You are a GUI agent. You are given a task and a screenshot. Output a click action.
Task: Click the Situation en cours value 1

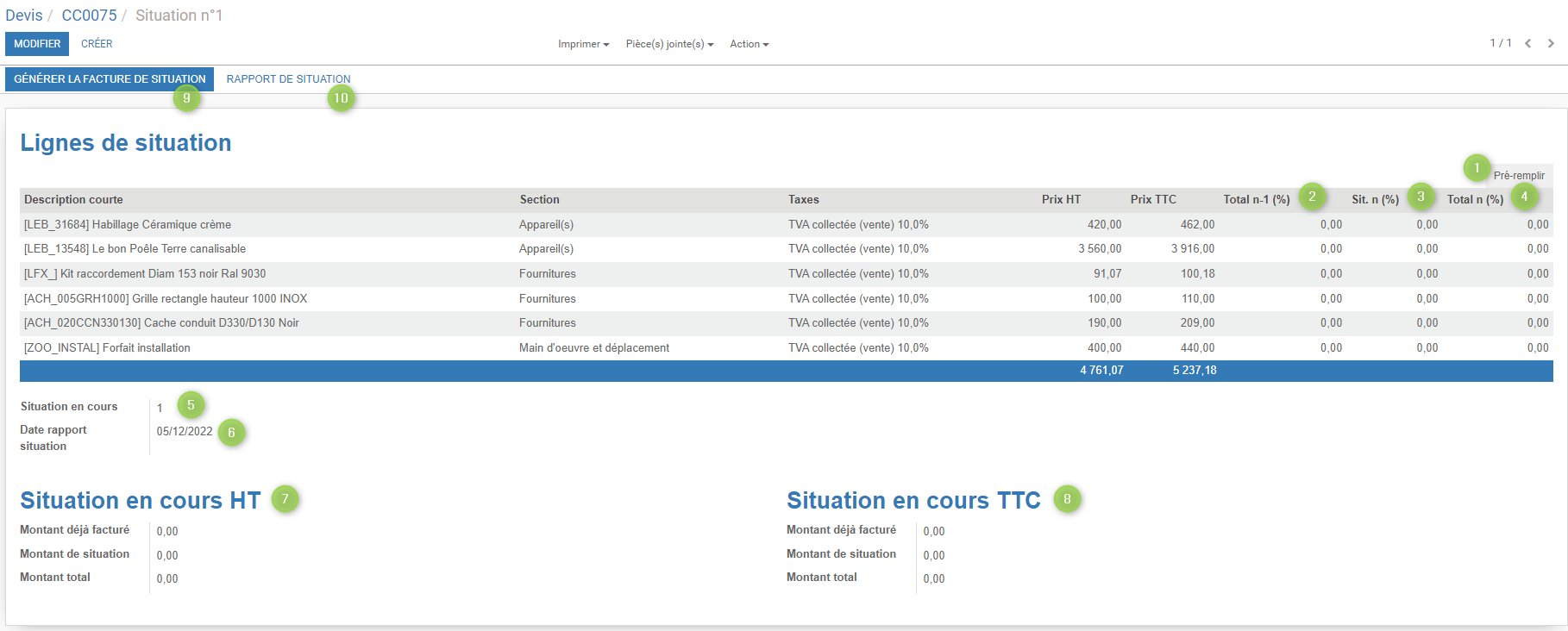point(160,408)
